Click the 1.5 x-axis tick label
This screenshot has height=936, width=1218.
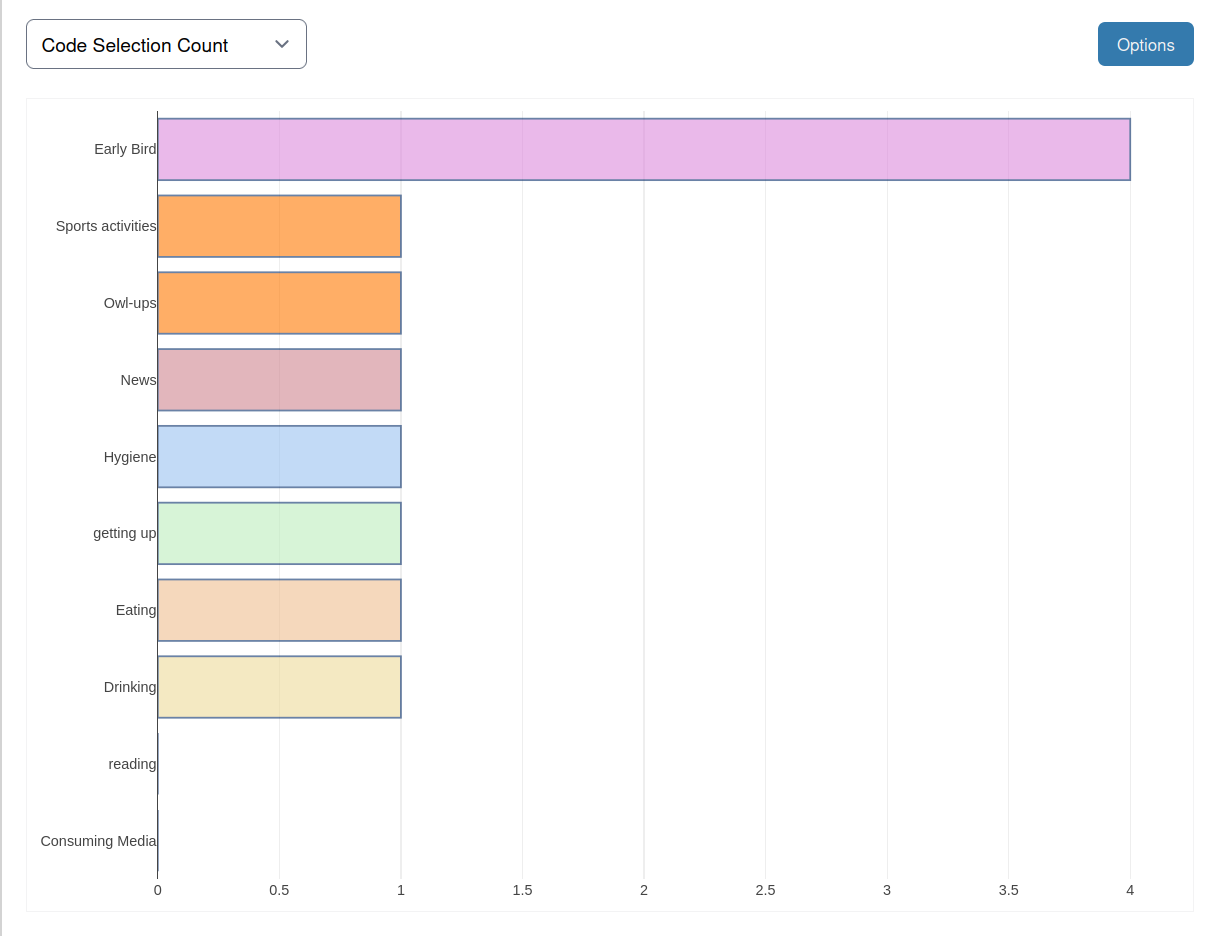522,890
